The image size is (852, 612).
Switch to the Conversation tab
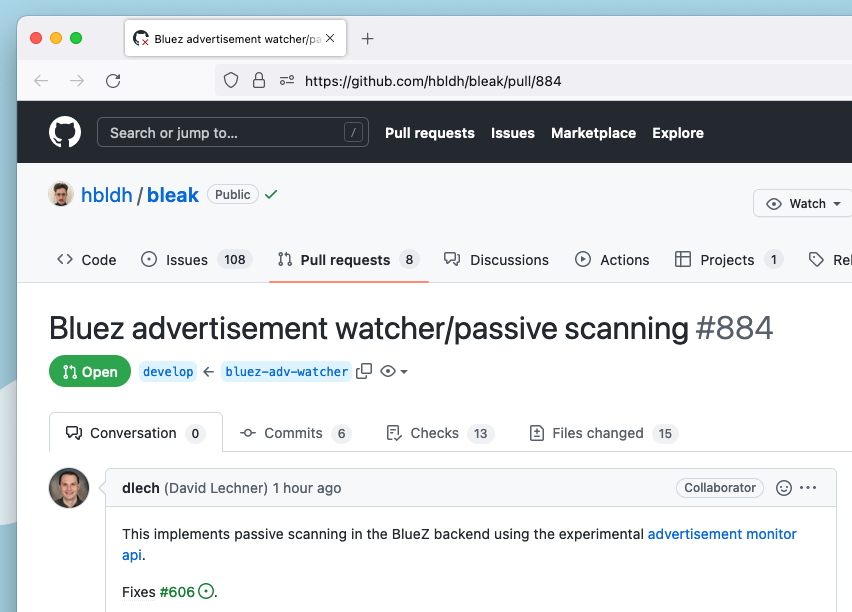pyautogui.click(x=136, y=433)
